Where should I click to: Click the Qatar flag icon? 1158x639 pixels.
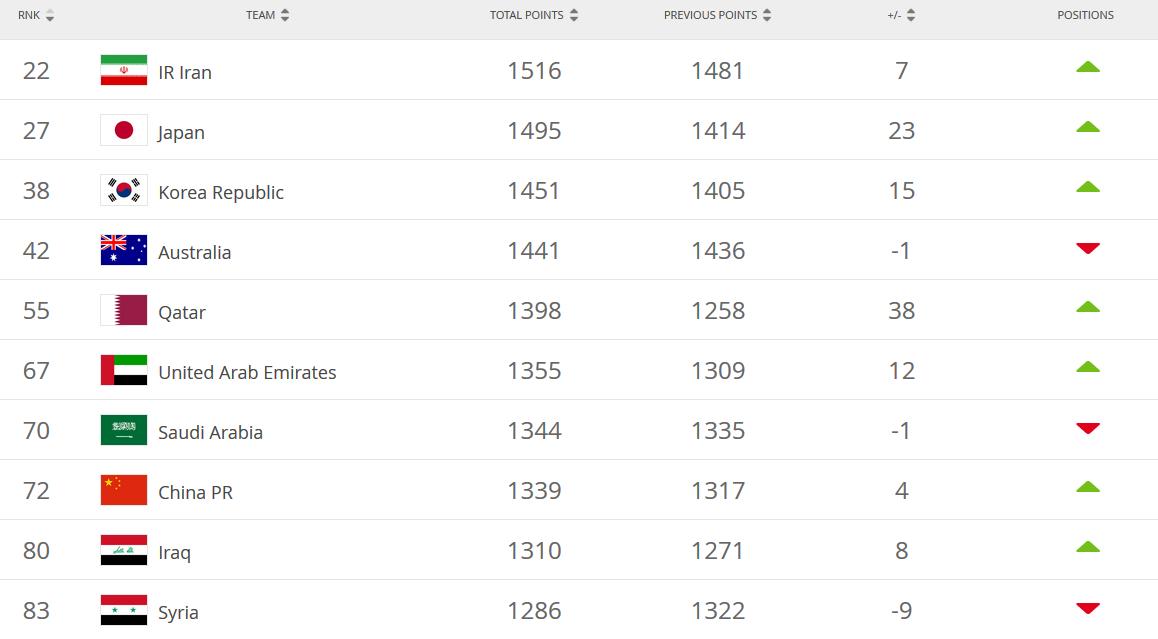click(x=123, y=310)
